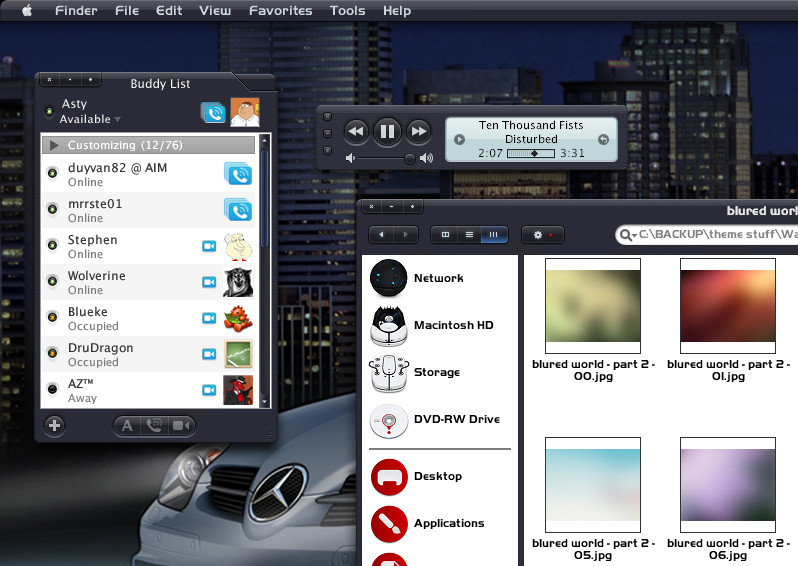Image resolution: width=798 pixels, height=566 pixels.
Task: Select the Blueke buddy name
Action: [88, 312]
